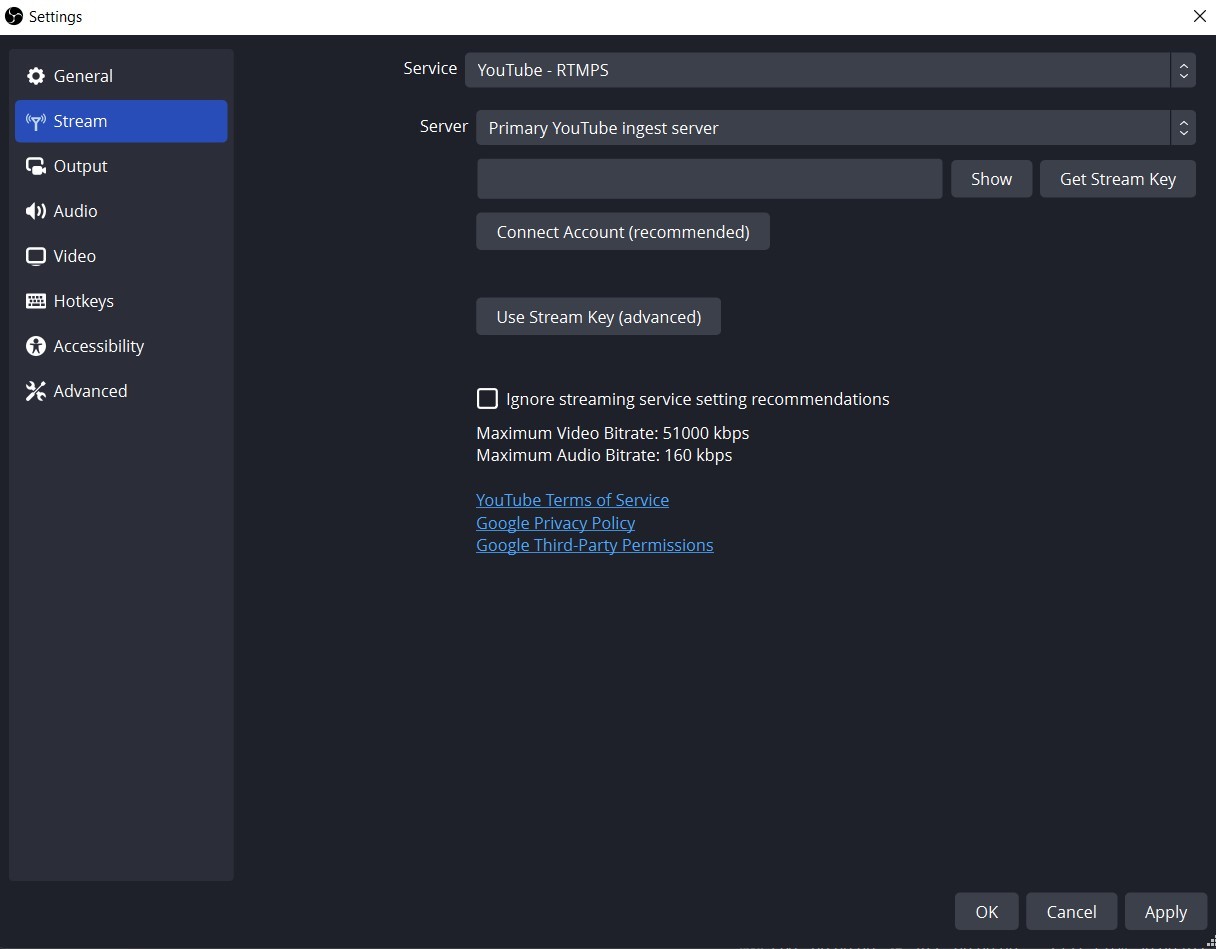Switch to the Output settings tab

(121, 166)
